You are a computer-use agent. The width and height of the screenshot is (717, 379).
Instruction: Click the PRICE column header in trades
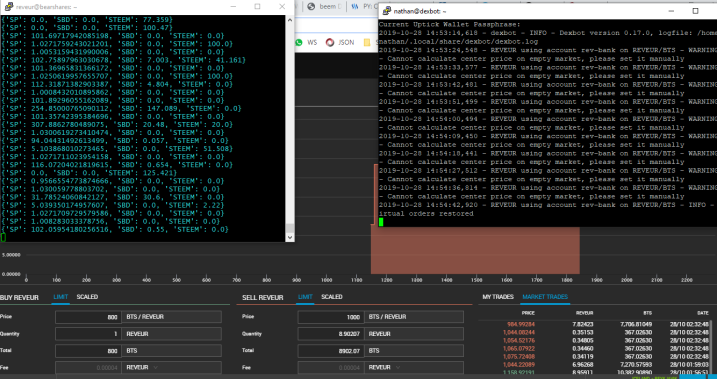pyautogui.click(x=528, y=313)
